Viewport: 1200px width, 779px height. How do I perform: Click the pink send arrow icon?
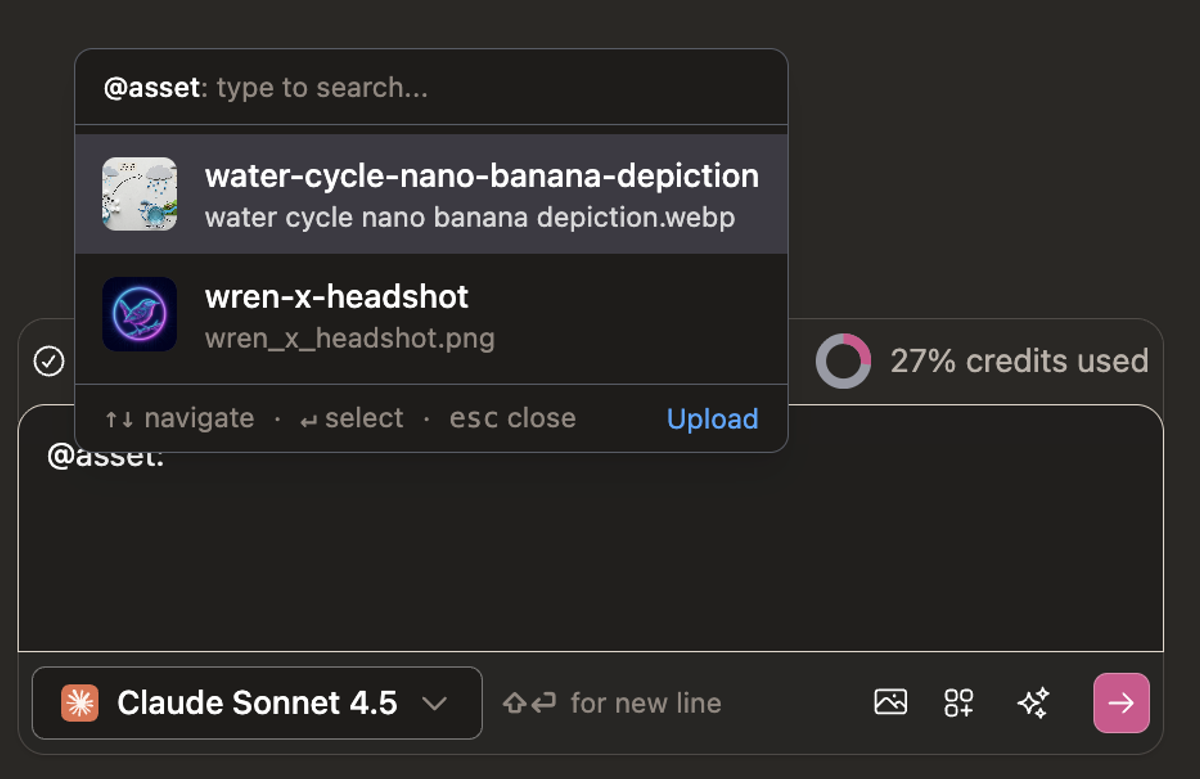pyautogui.click(x=1121, y=702)
